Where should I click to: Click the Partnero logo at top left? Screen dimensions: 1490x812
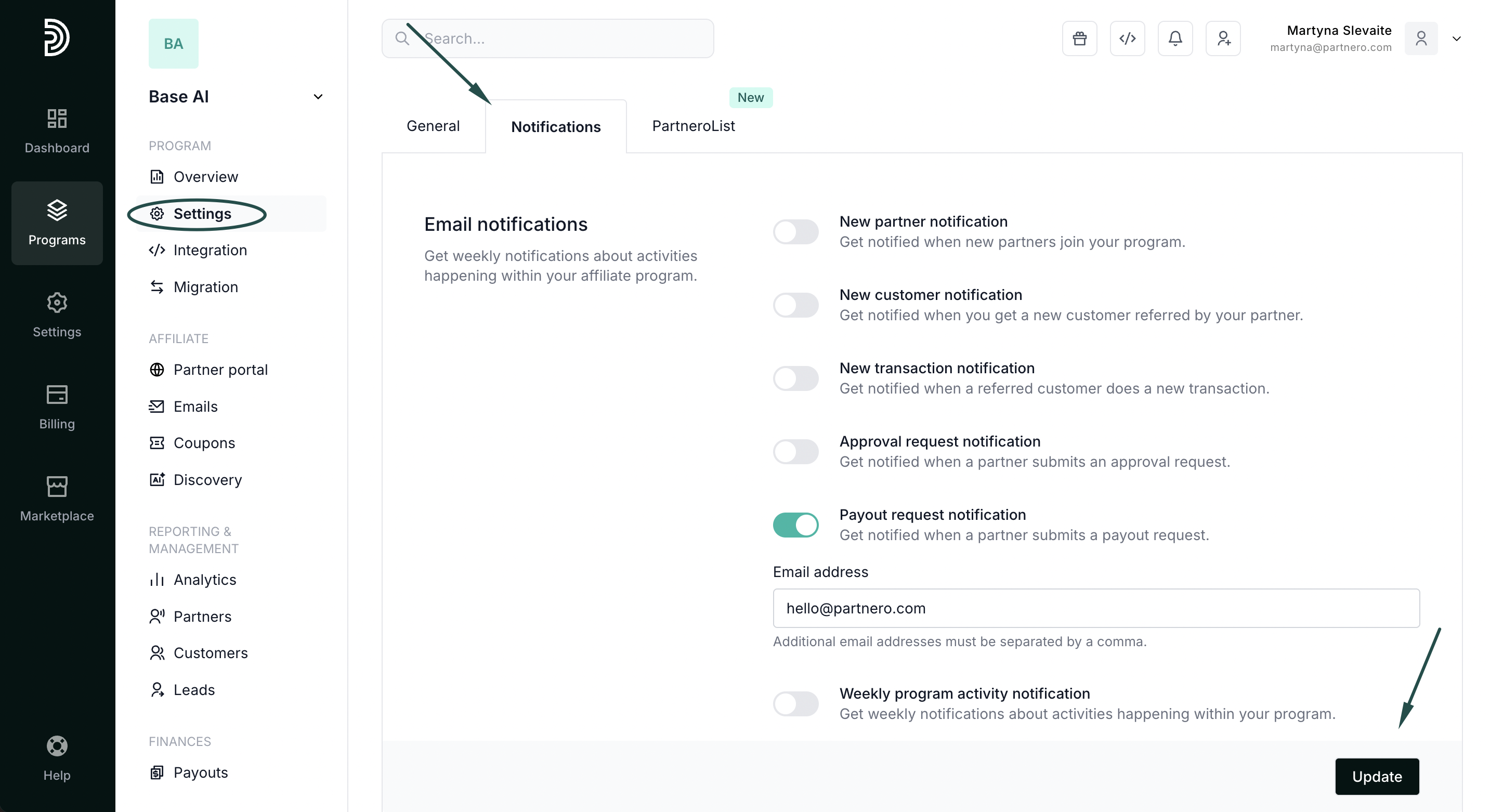[x=57, y=37]
